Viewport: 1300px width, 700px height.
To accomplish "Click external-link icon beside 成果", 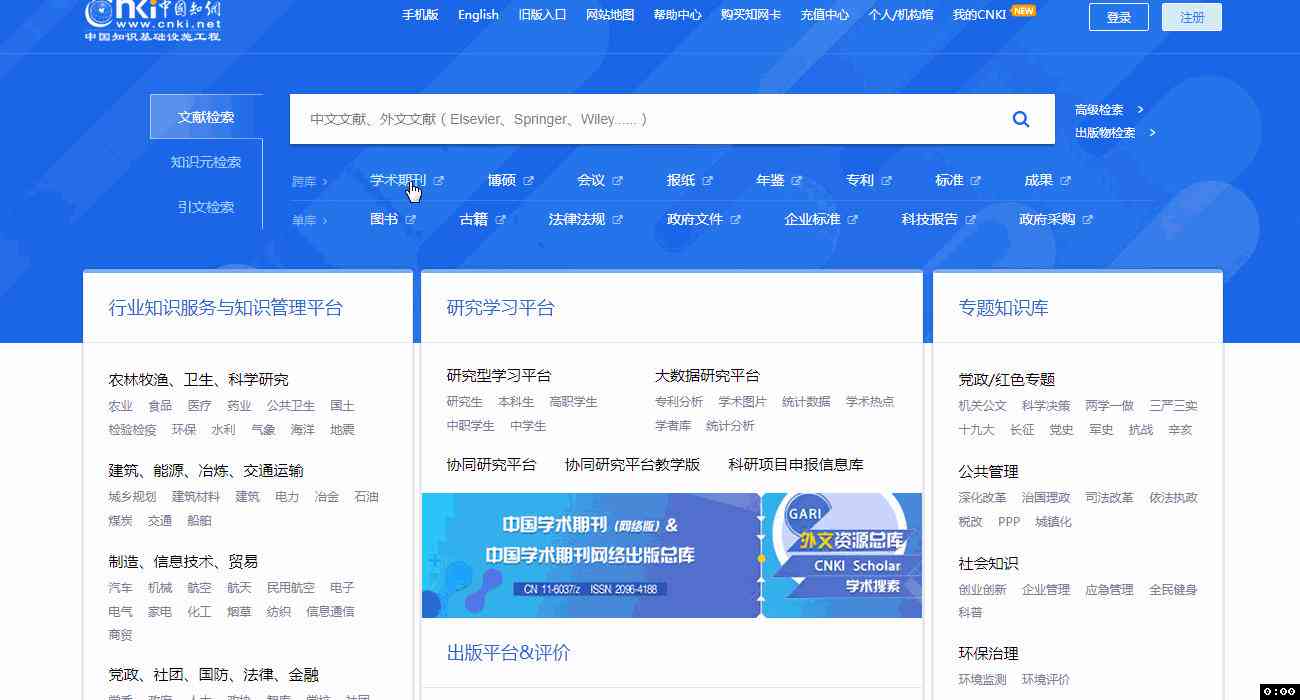I will pos(1066,181).
